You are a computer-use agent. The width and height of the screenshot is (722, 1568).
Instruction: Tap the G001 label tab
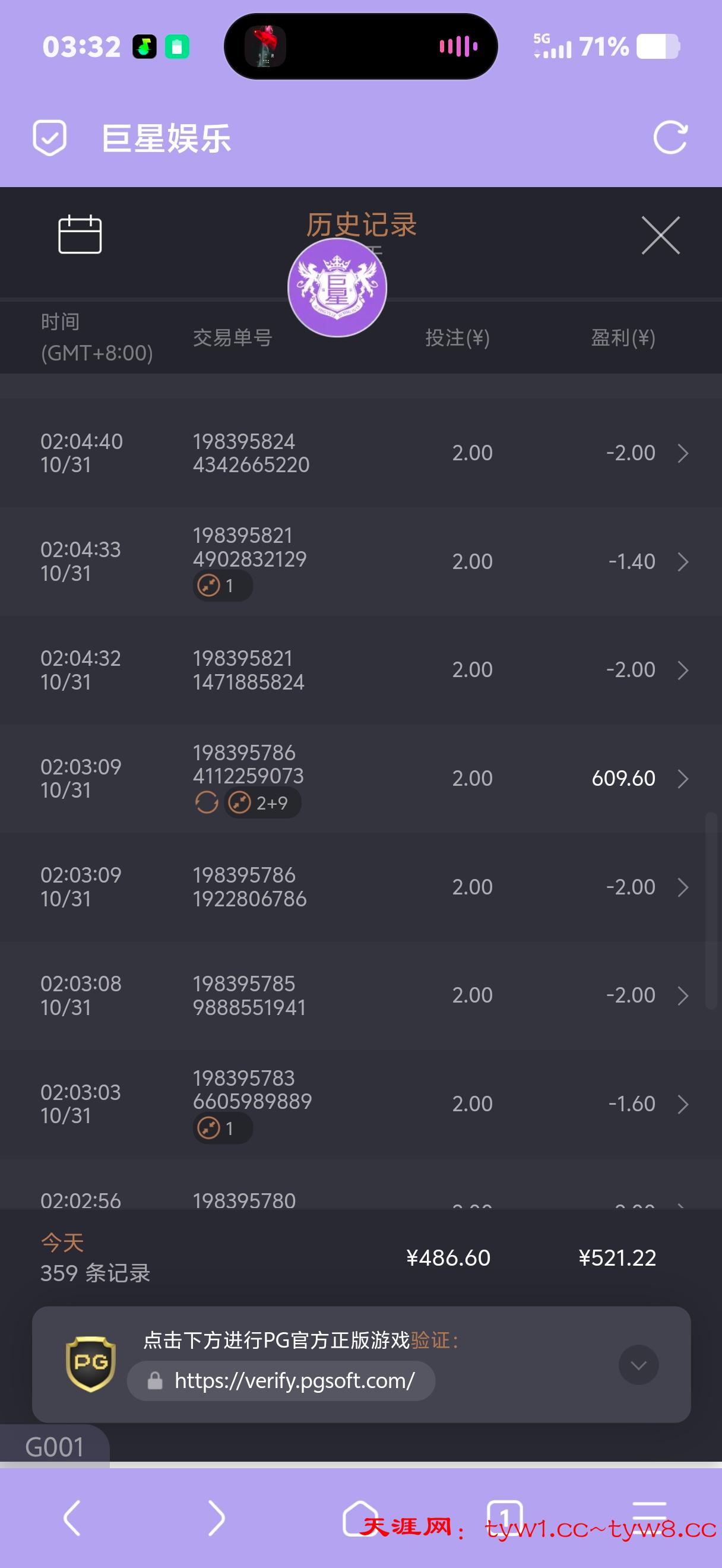tap(54, 1447)
